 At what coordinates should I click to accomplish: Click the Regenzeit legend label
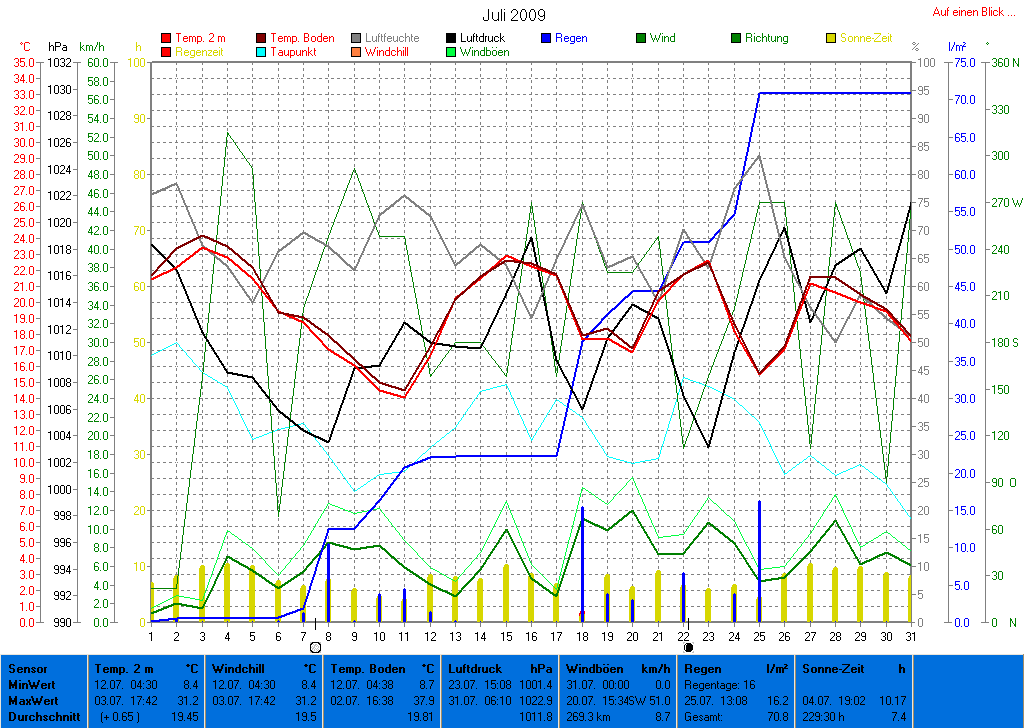(200, 51)
